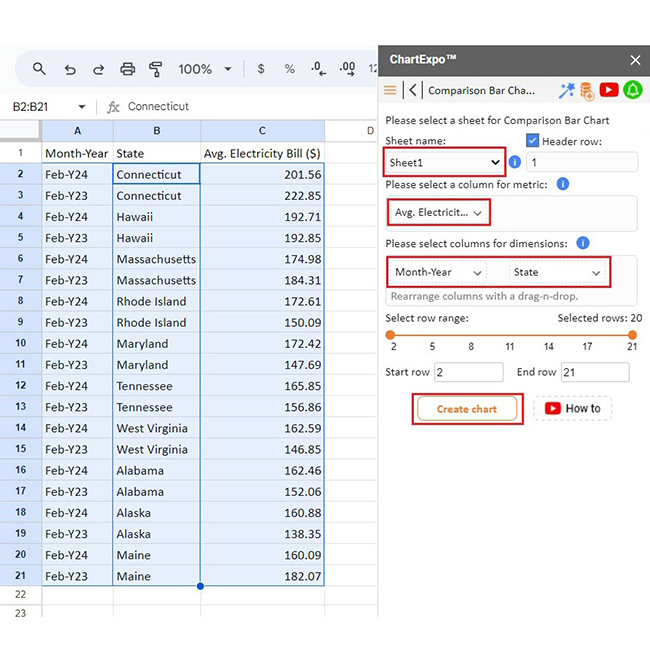Viewport: 650px width, 662px height.
Task: Open the name box B2:B21 dropdown arrow
Action: coord(82,107)
